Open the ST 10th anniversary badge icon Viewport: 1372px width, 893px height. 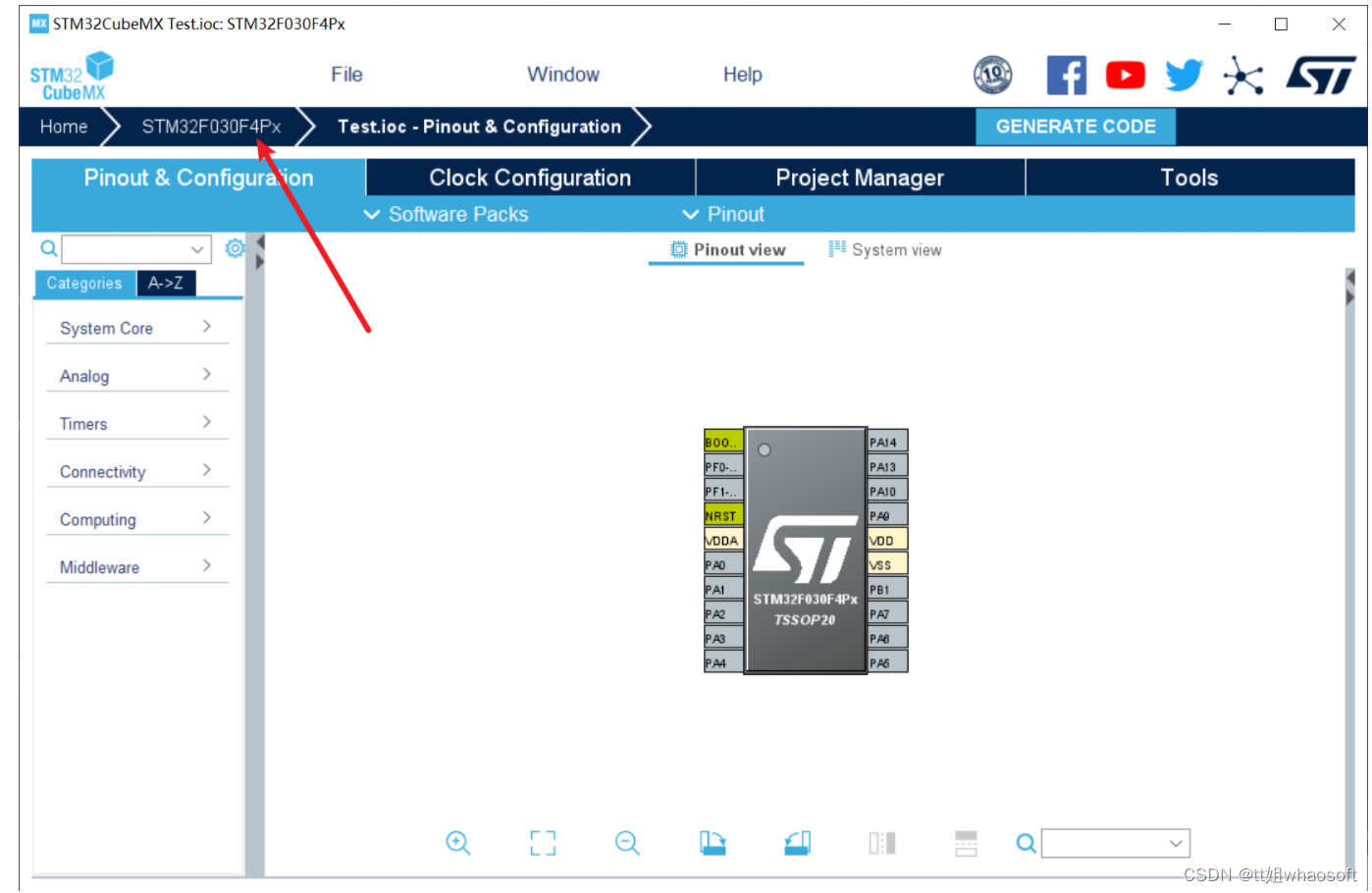coord(992,75)
